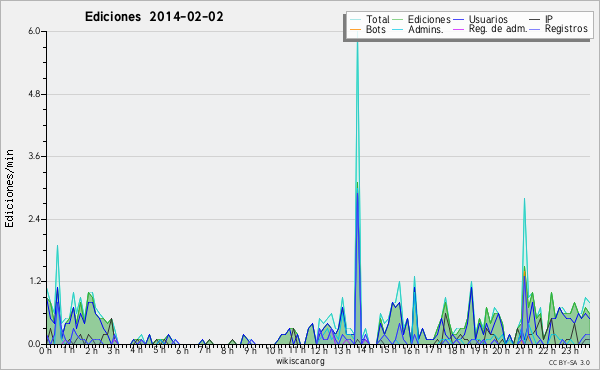
Task: Click the '4 h' x-axis label
Action: tap(136, 350)
